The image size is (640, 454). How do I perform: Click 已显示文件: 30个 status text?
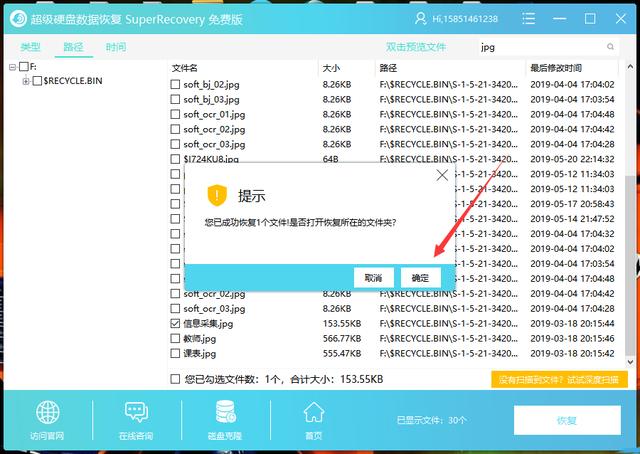431,420
